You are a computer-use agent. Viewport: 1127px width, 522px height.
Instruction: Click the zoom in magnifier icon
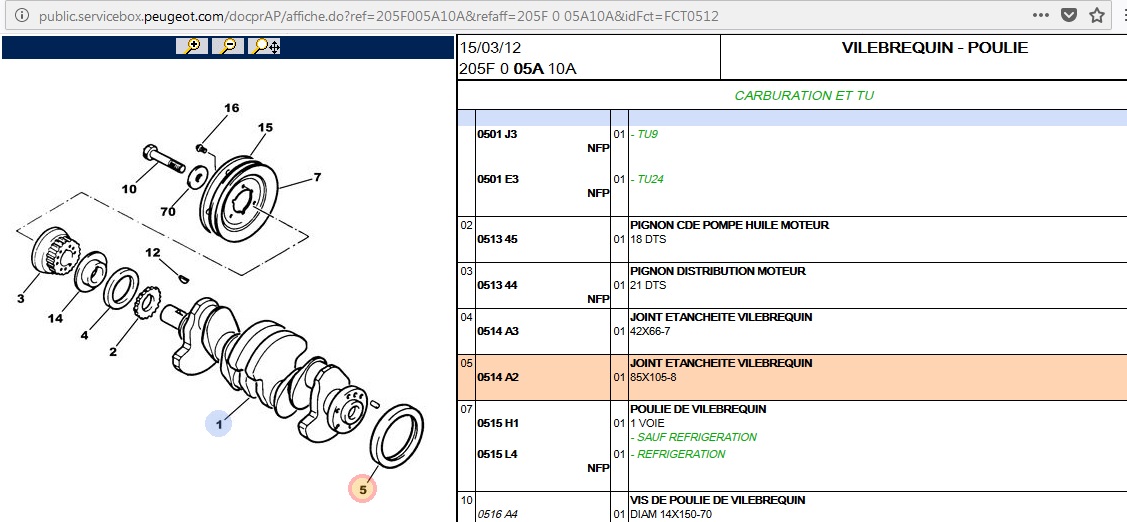pyautogui.click(x=191, y=46)
